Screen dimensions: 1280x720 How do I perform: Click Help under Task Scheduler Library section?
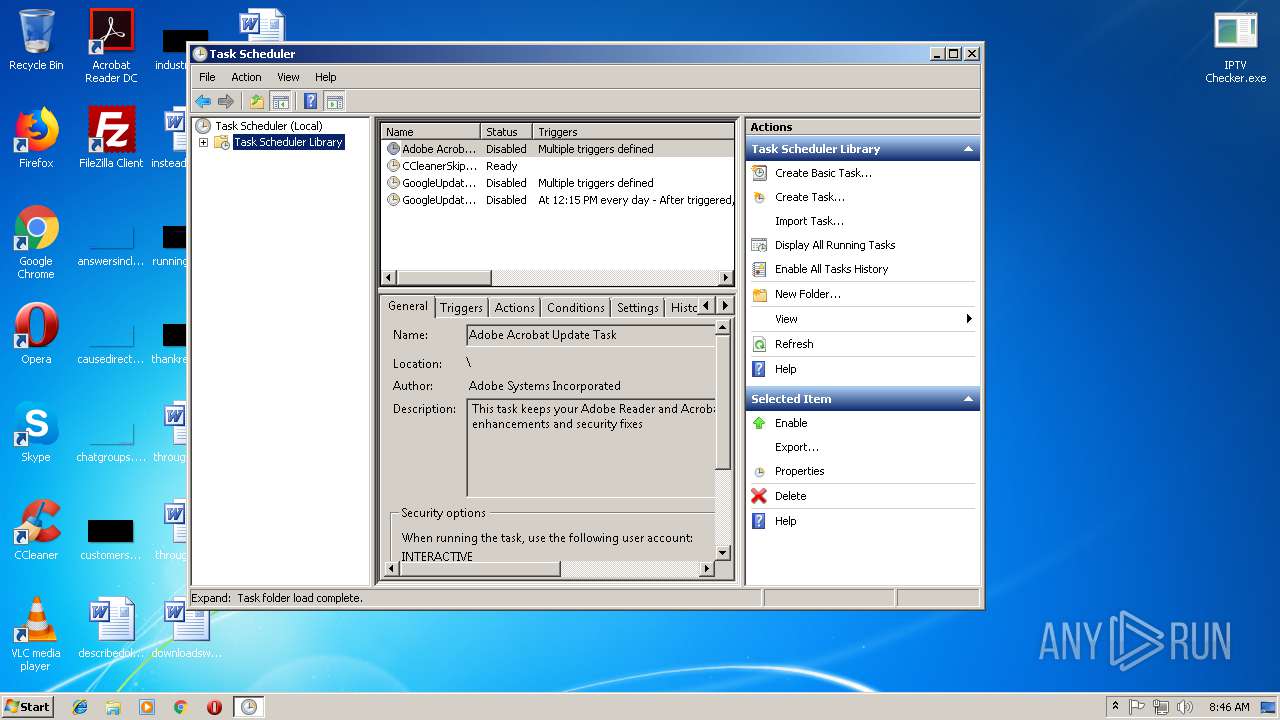[785, 369]
